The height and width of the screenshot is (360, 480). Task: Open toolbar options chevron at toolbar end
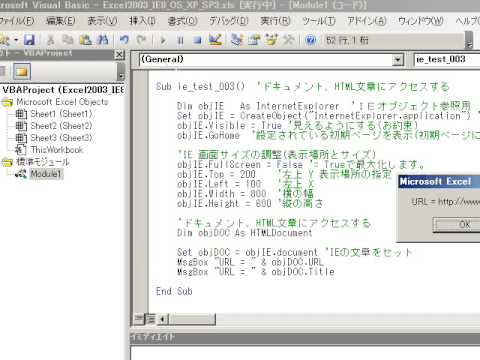click(469, 40)
